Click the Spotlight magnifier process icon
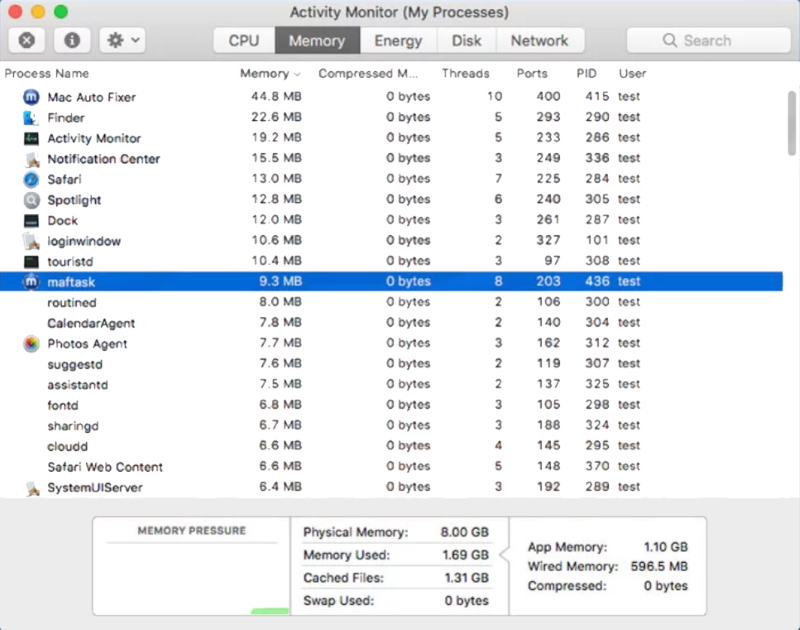The width and height of the screenshot is (800, 630). click(30, 200)
